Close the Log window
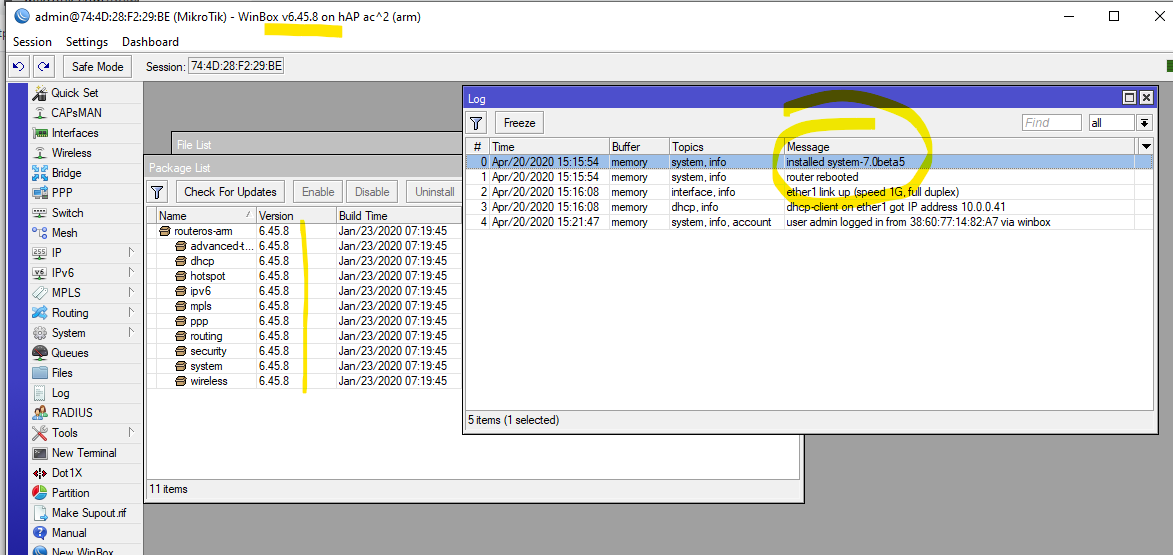The image size is (1173, 555). (1145, 98)
